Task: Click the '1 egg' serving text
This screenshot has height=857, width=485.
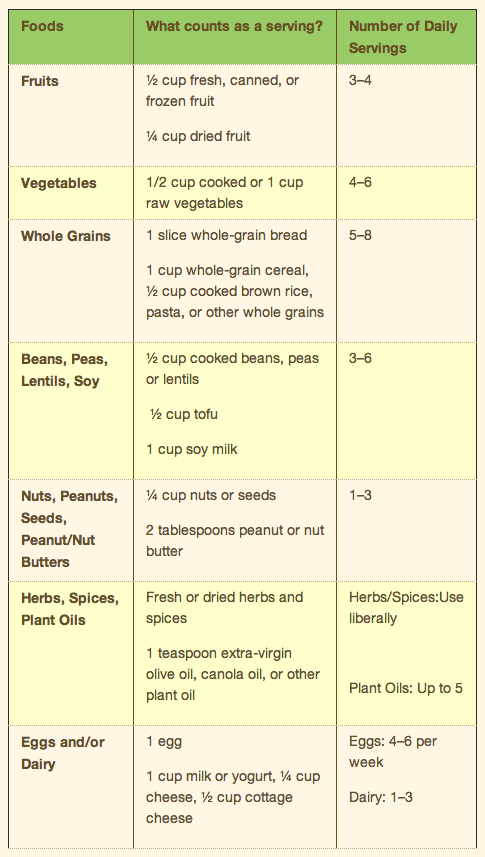Action: point(163,742)
